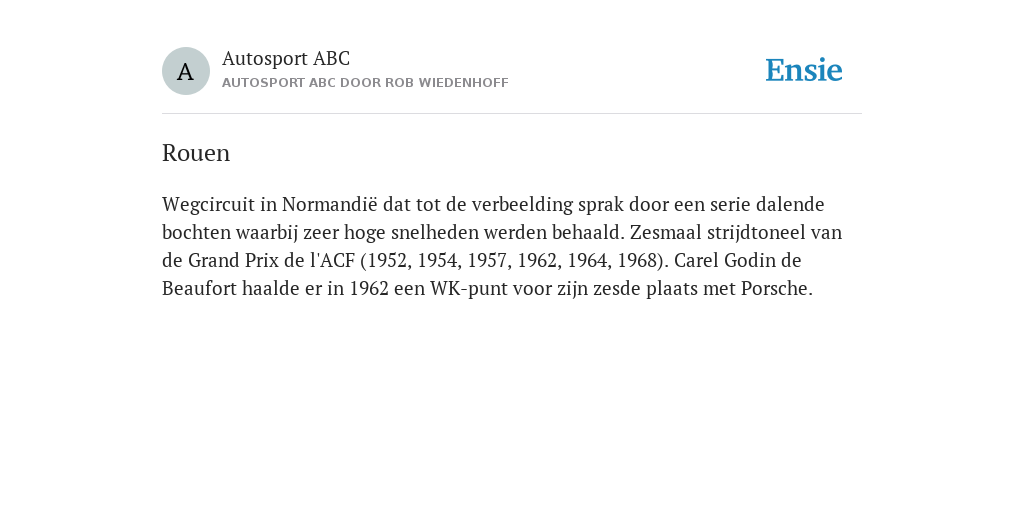Click the word 'Beaufort' on the last line
Image resolution: width=1024 pixels, height=512 pixels.
coord(199,289)
